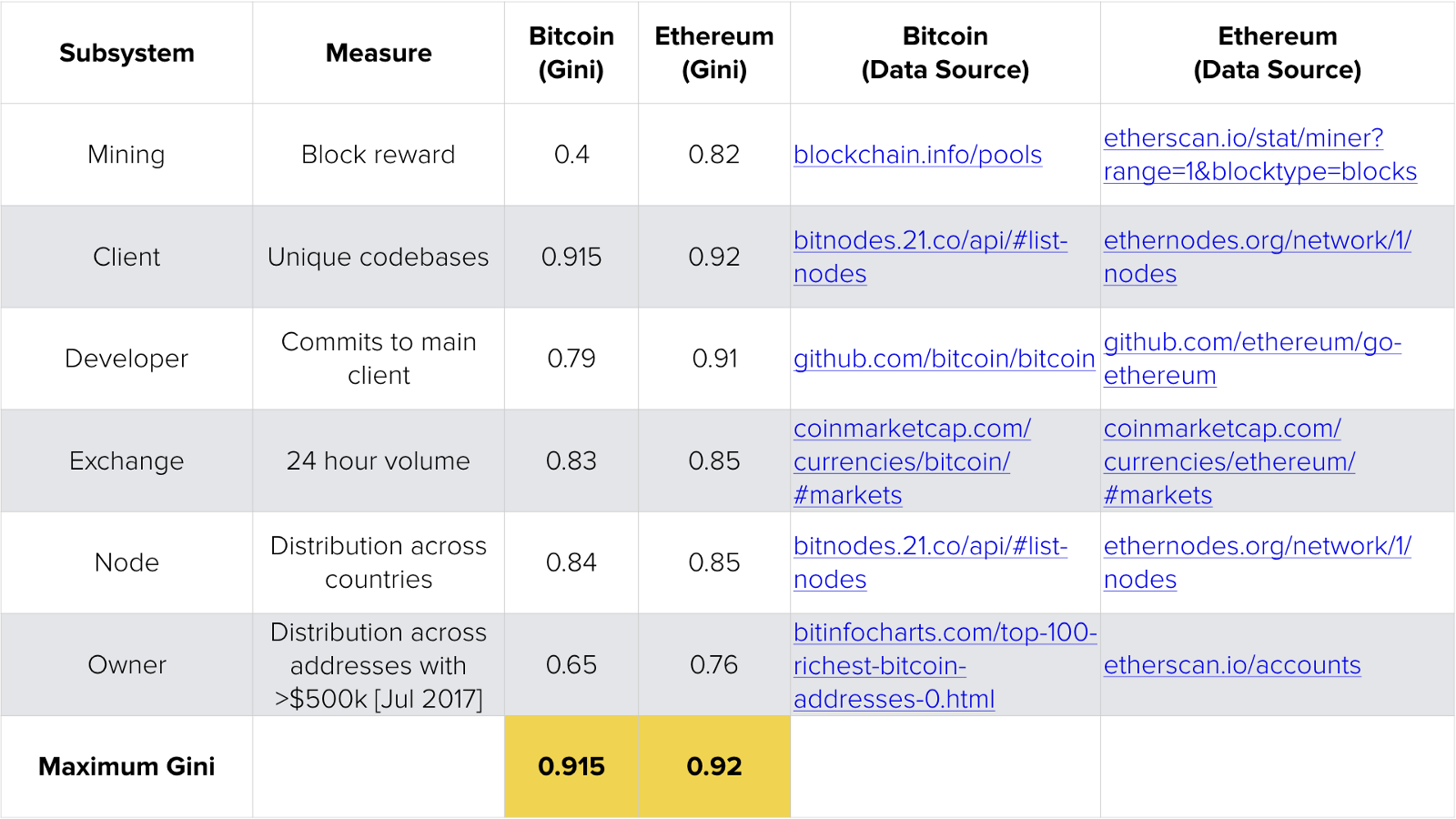The image size is (1456, 819).
Task: Click the ethernodes link in Node row
Action: (1257, 546)
